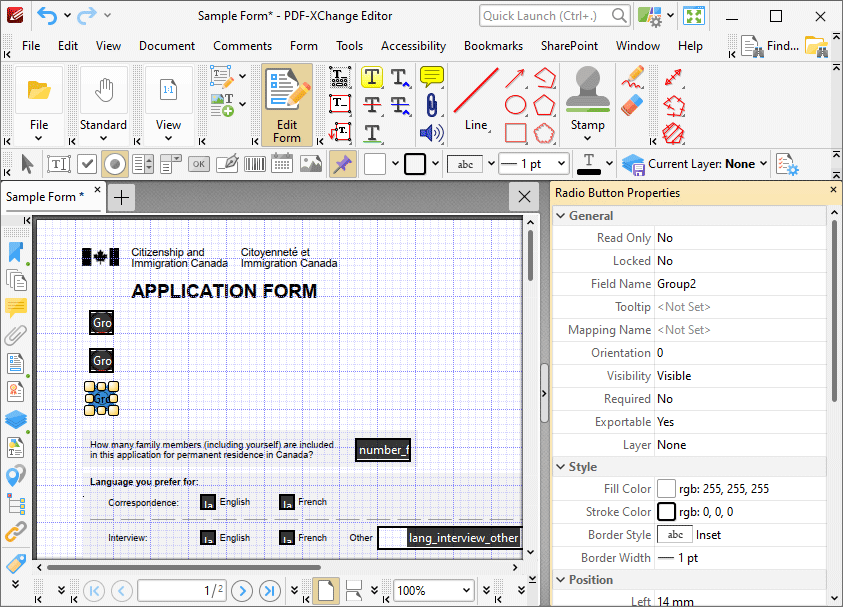Screen dimensions: 843x607
Task: Choose the Rectangle shape tool
Action: point(515,133)
